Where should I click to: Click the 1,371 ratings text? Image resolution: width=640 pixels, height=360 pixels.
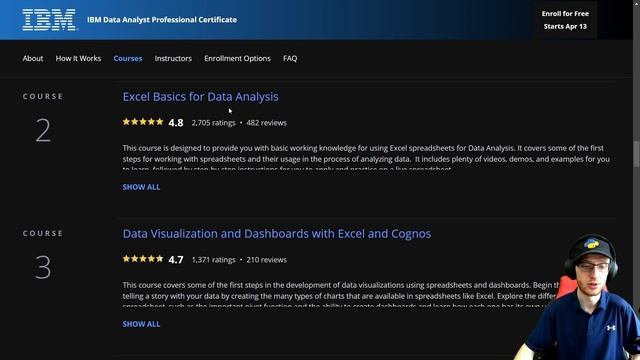pyautogui.click(x=213, y=260)
